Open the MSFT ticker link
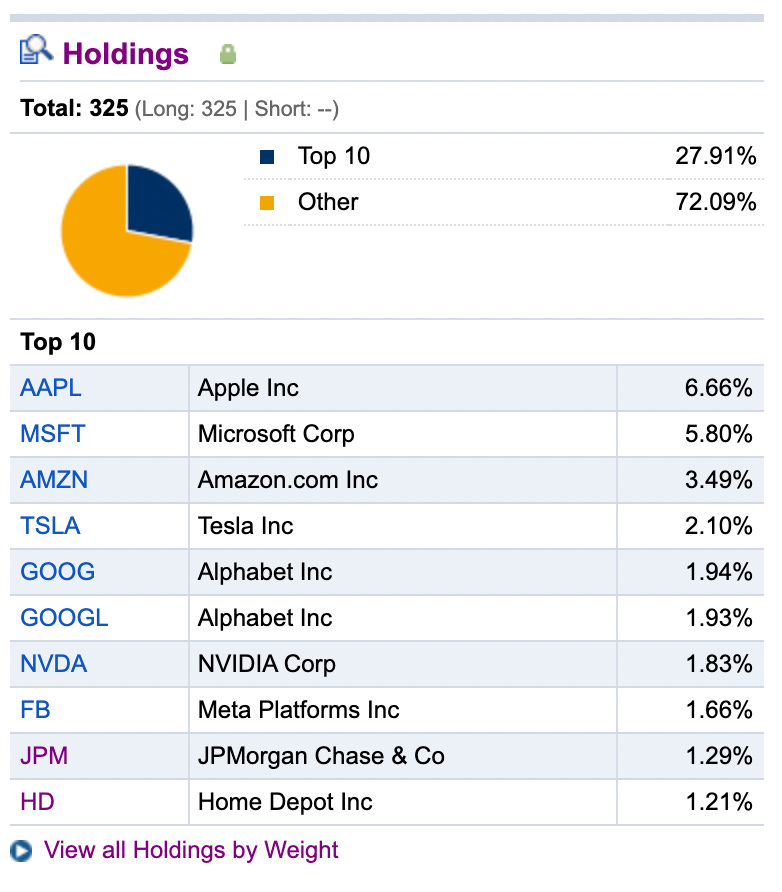782x892 pixels. [52, 434]
